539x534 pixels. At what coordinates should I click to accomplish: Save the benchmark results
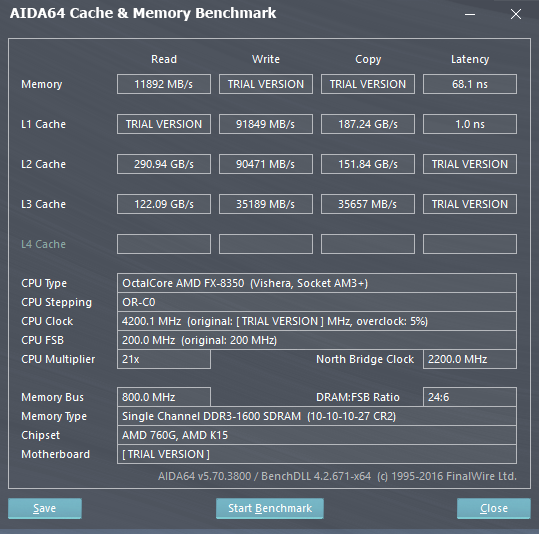coord(45,508)
